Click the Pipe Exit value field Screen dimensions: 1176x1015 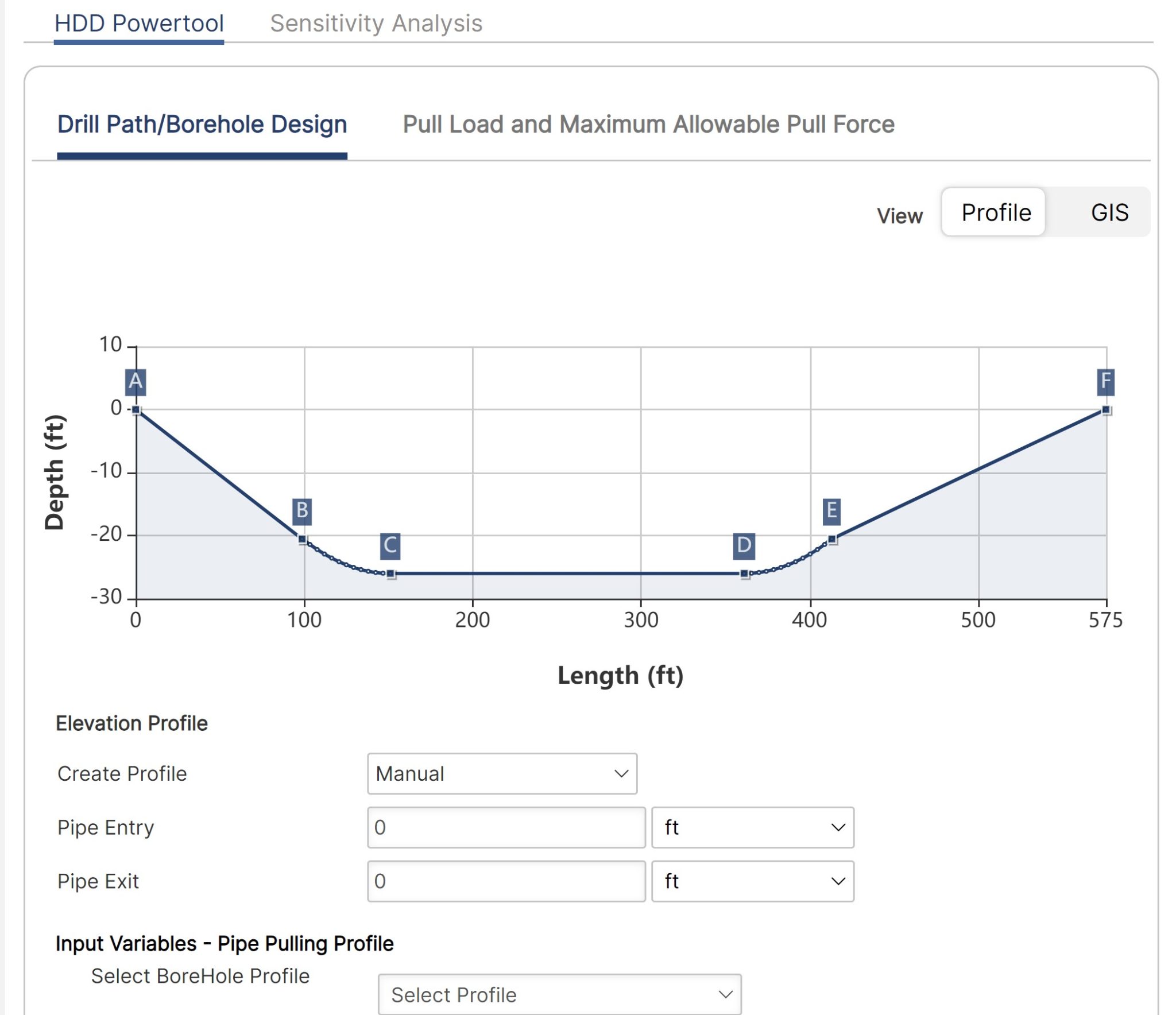click(505, 881)
